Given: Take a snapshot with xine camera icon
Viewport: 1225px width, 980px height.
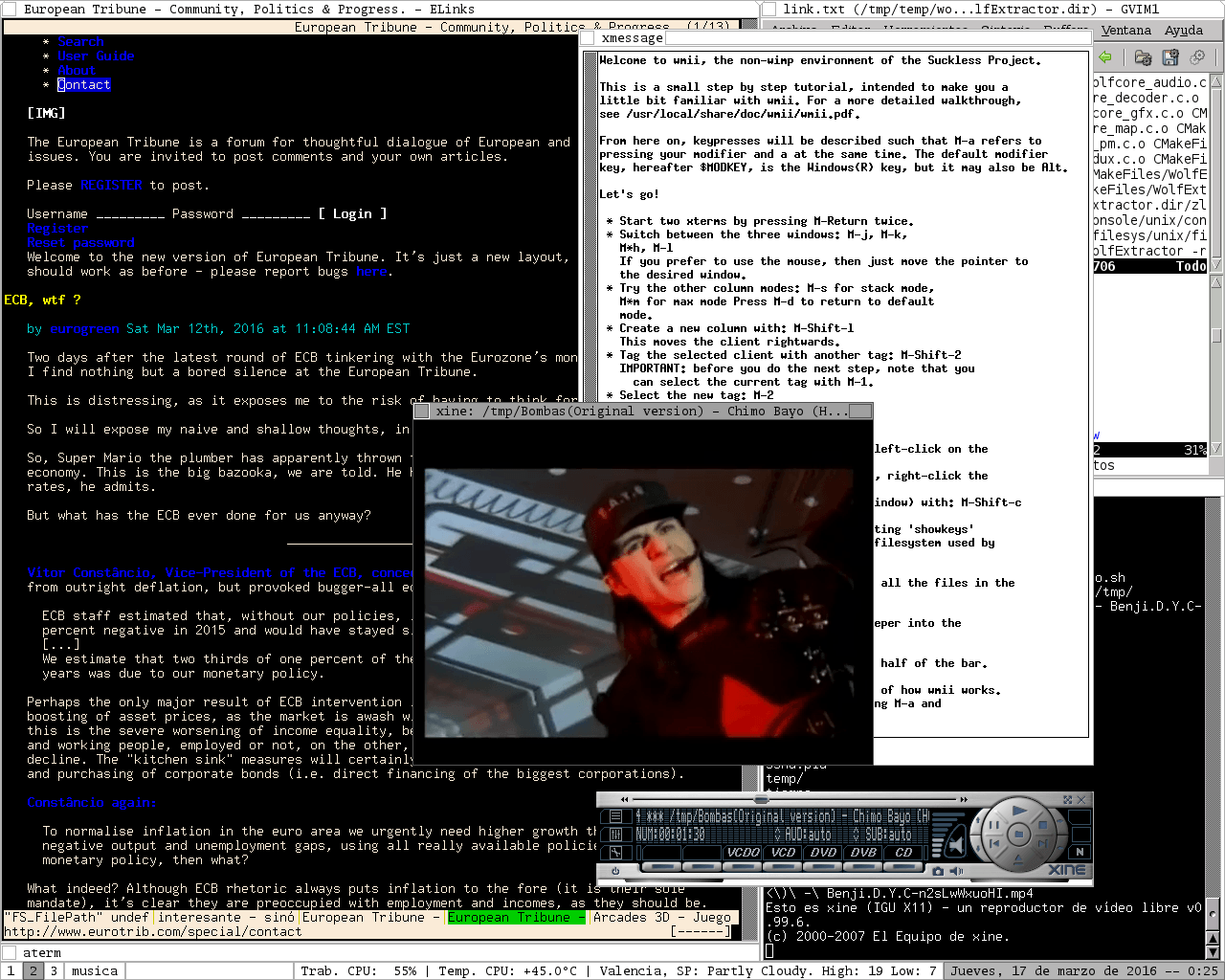Looking at the screenshot, I should click(x=938, y=871).
